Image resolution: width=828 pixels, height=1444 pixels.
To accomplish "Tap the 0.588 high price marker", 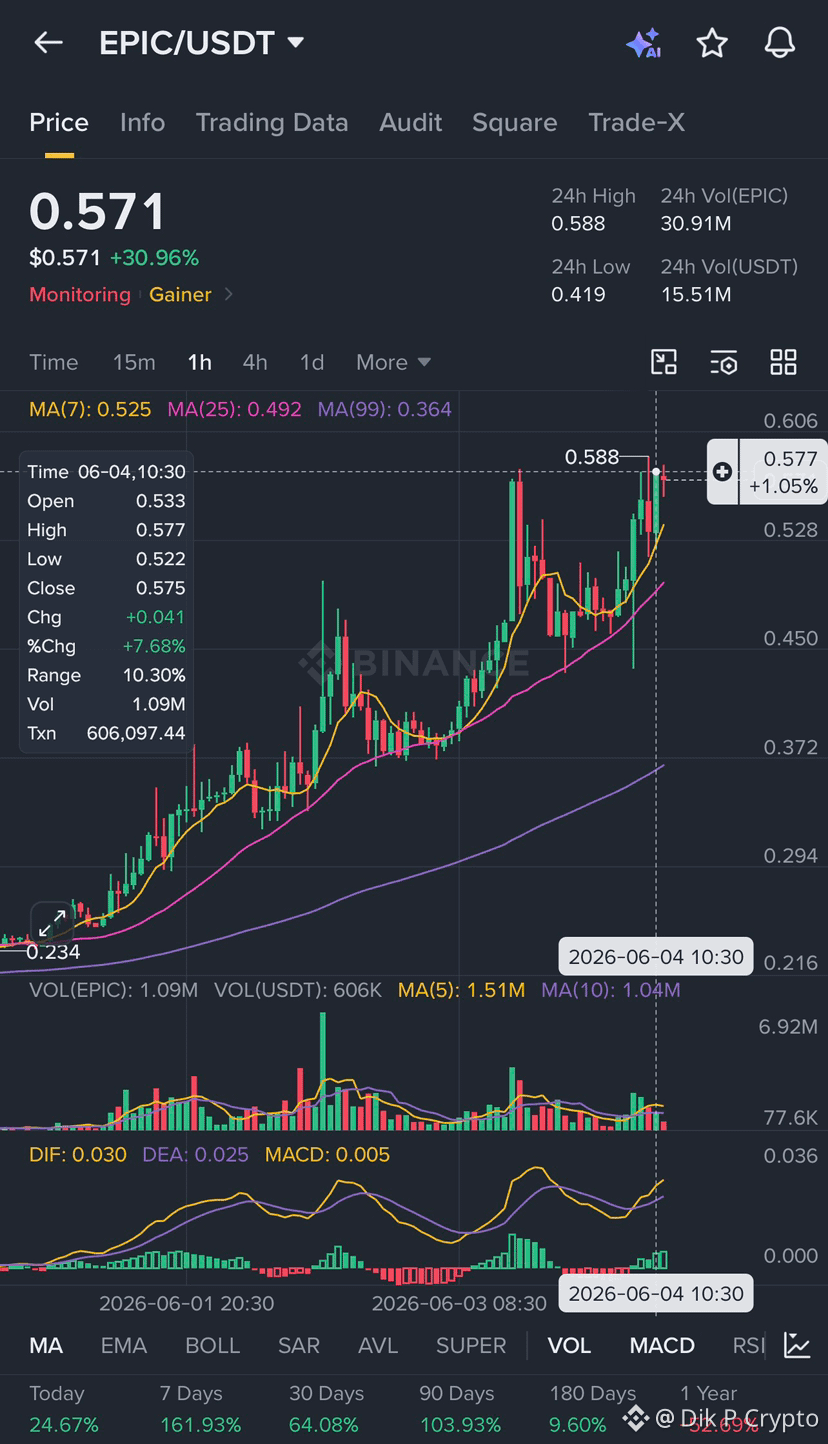I will point(592,457).
